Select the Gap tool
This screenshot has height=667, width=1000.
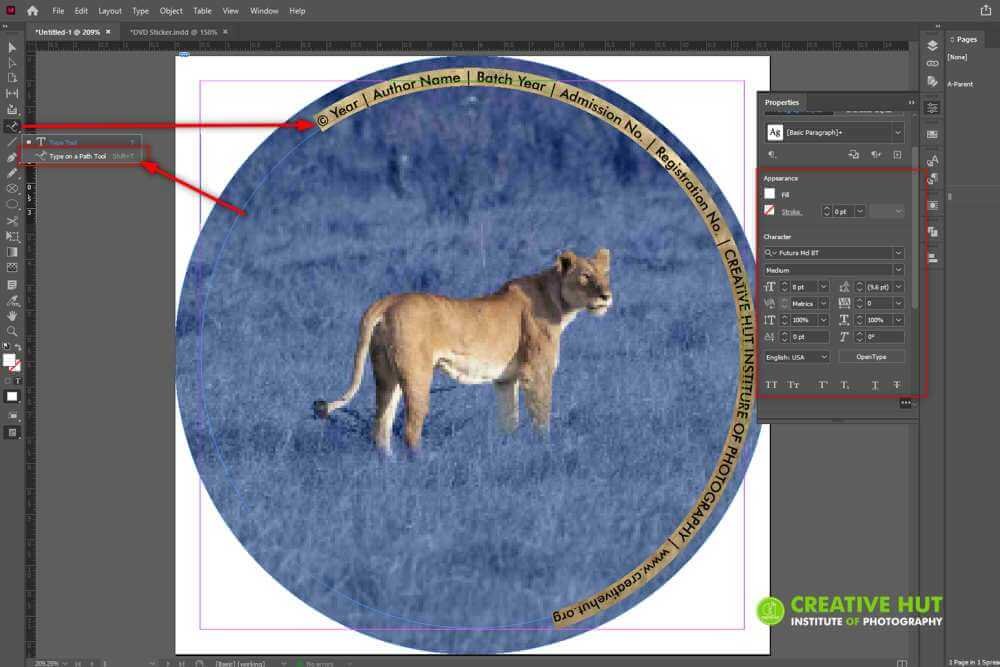tap(11, 94)
